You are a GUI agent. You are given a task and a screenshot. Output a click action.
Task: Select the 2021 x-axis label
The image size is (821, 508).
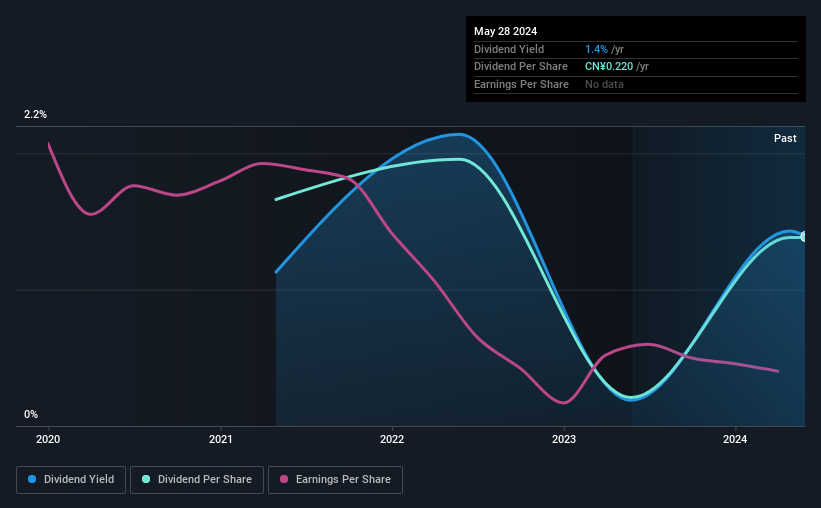click(220, 439)
